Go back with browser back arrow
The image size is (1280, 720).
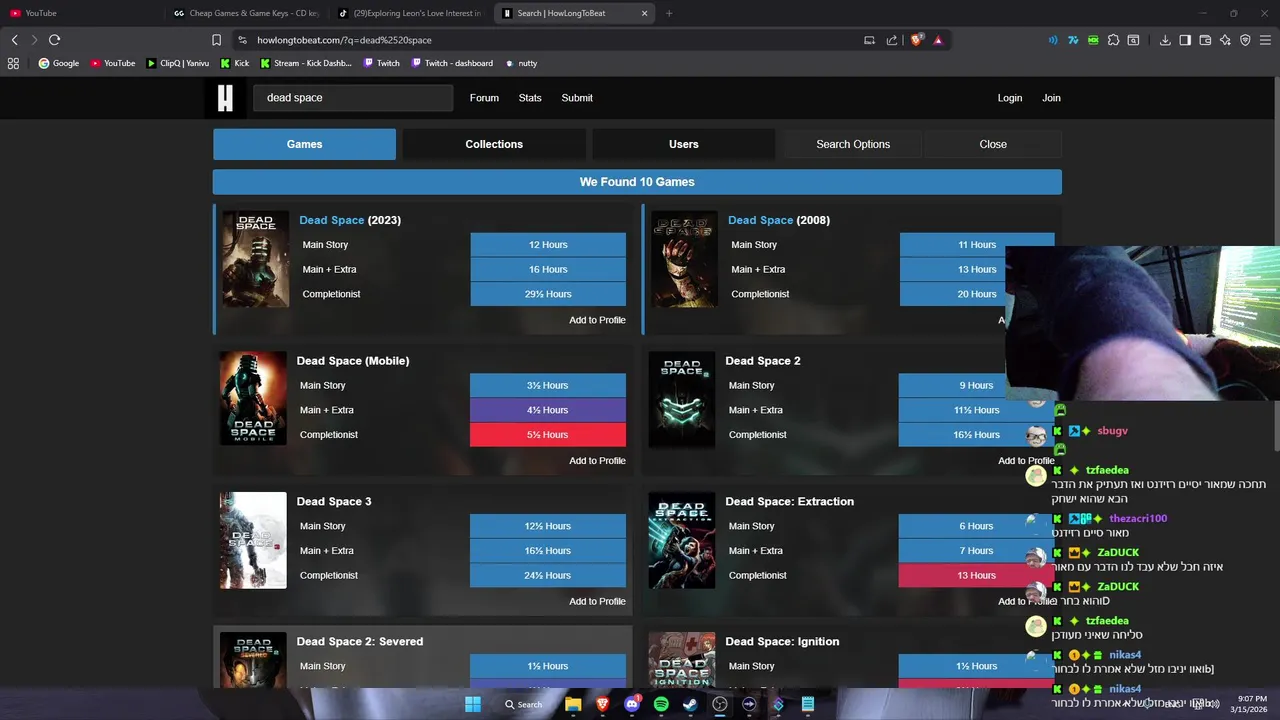tap(14, 40)
